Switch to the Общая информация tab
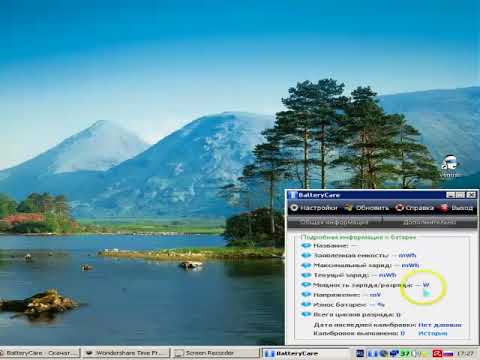The width and height of the screenshot is (480, 360). click(335, 222)
